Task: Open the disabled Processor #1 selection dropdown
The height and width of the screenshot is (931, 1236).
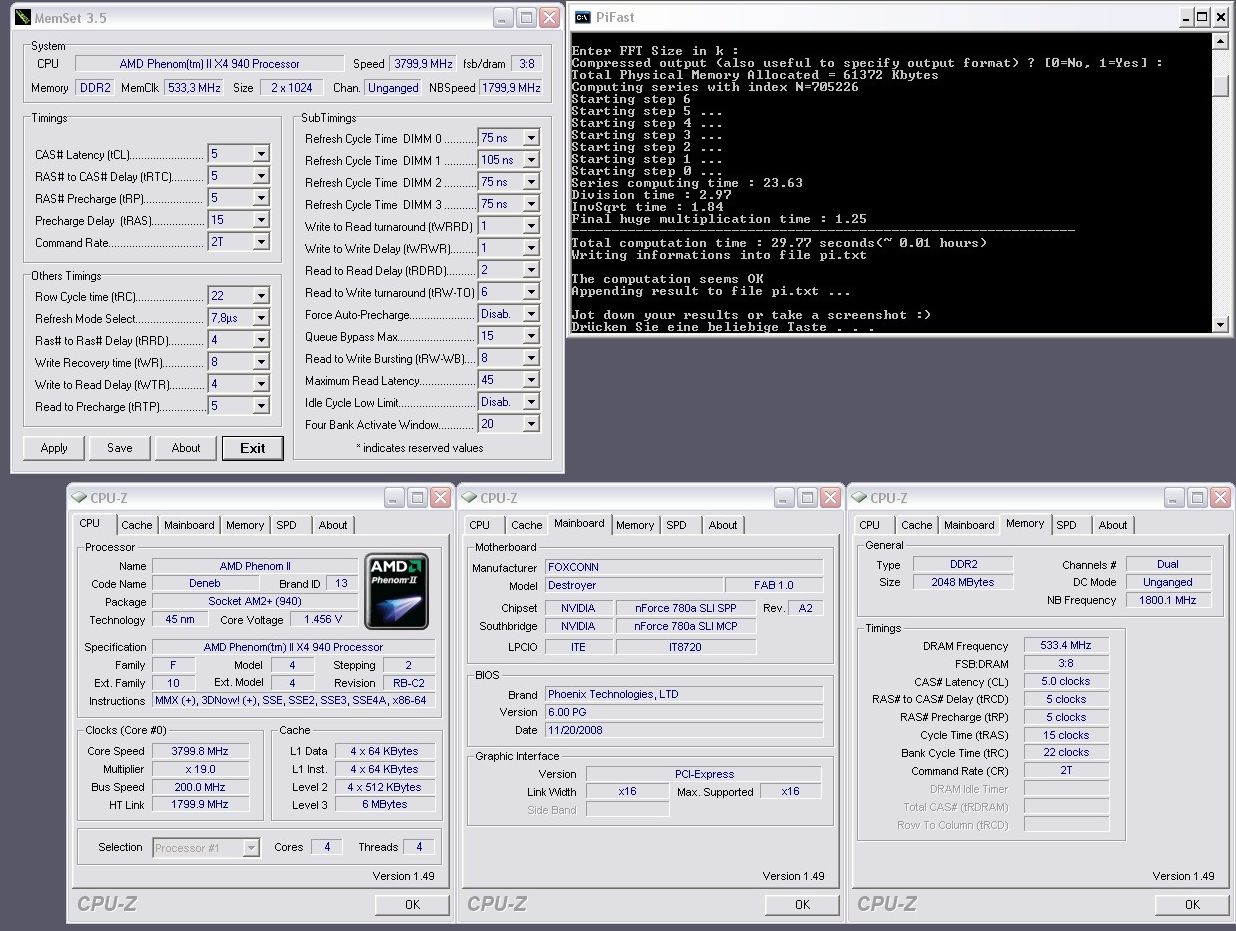Action: (x=252, y=848)
